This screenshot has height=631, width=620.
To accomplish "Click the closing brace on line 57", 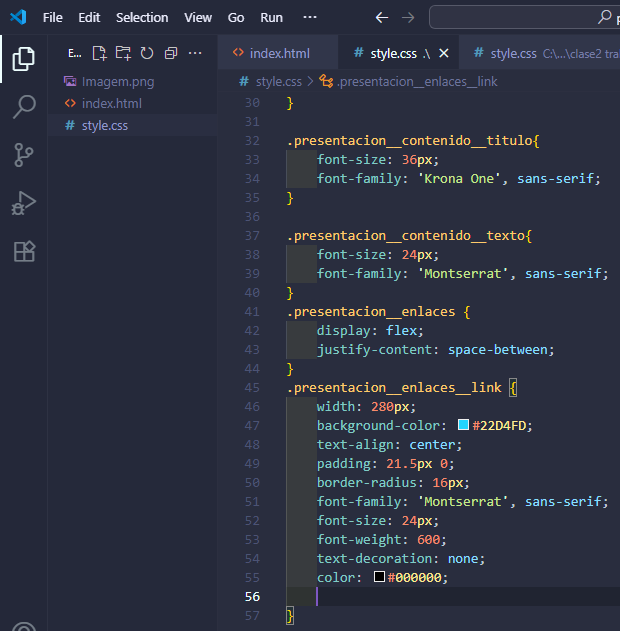I will click(x=290, y=616).
